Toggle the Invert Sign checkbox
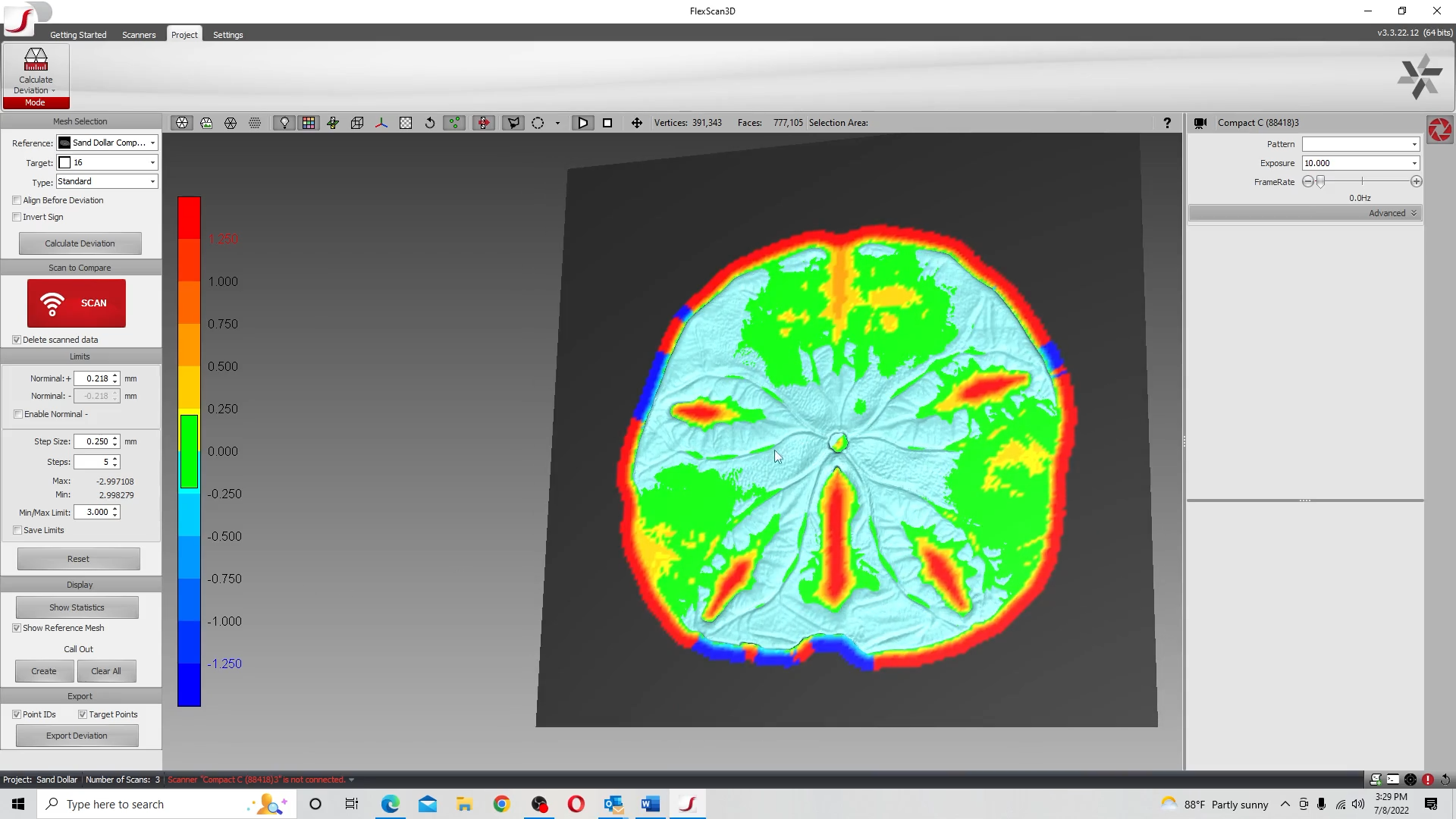The height and width of the screenshot is (819, 1456). point(17,217)
